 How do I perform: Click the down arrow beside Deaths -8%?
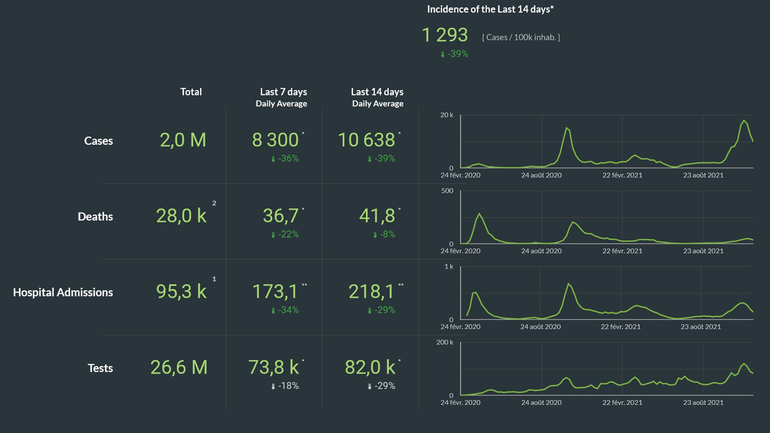pyautogui.click(x=375, y=235)
